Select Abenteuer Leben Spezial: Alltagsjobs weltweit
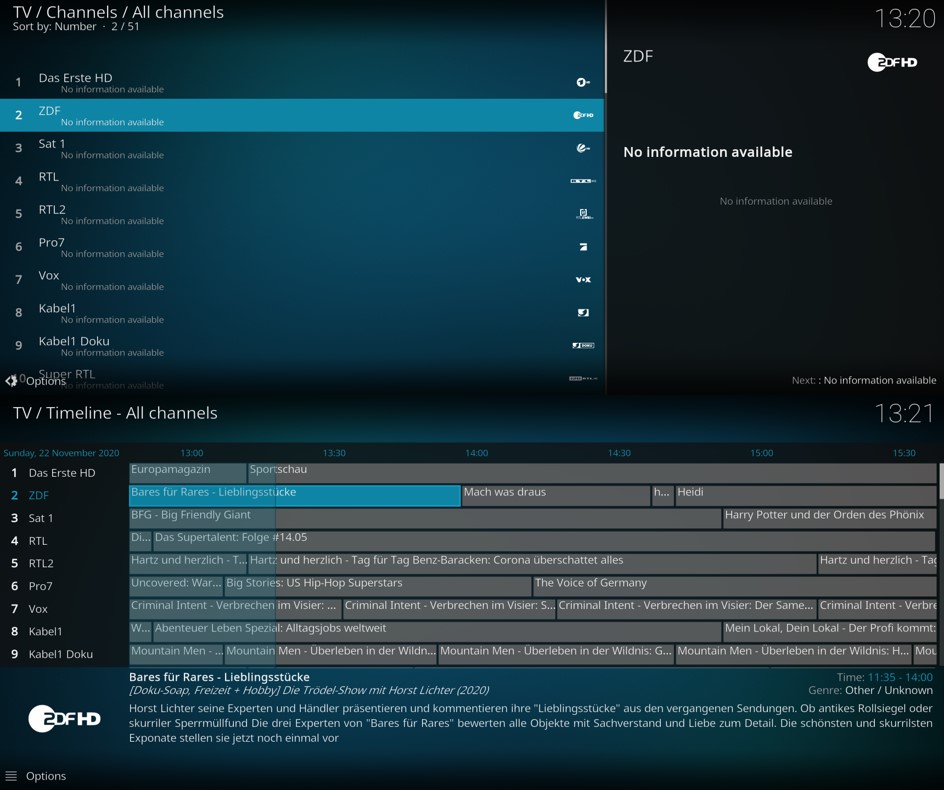This screenshot has height=790, width=944. (437, 632)
